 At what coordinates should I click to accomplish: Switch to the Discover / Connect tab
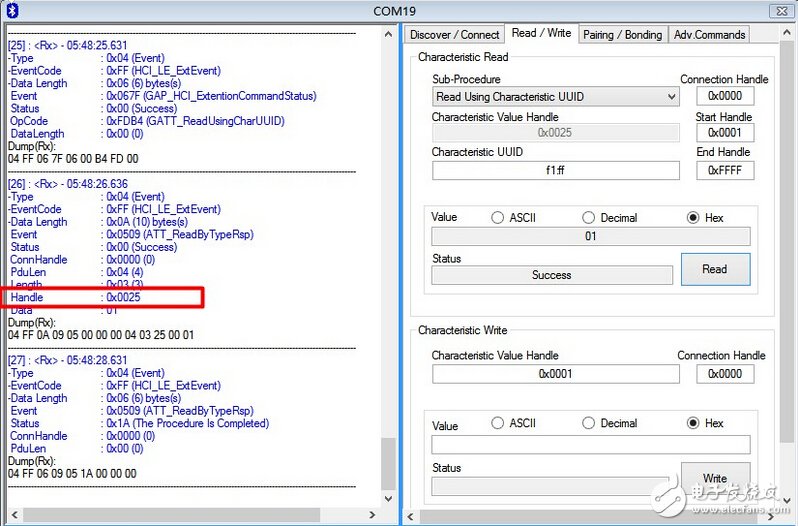click(x=454, y=34)
